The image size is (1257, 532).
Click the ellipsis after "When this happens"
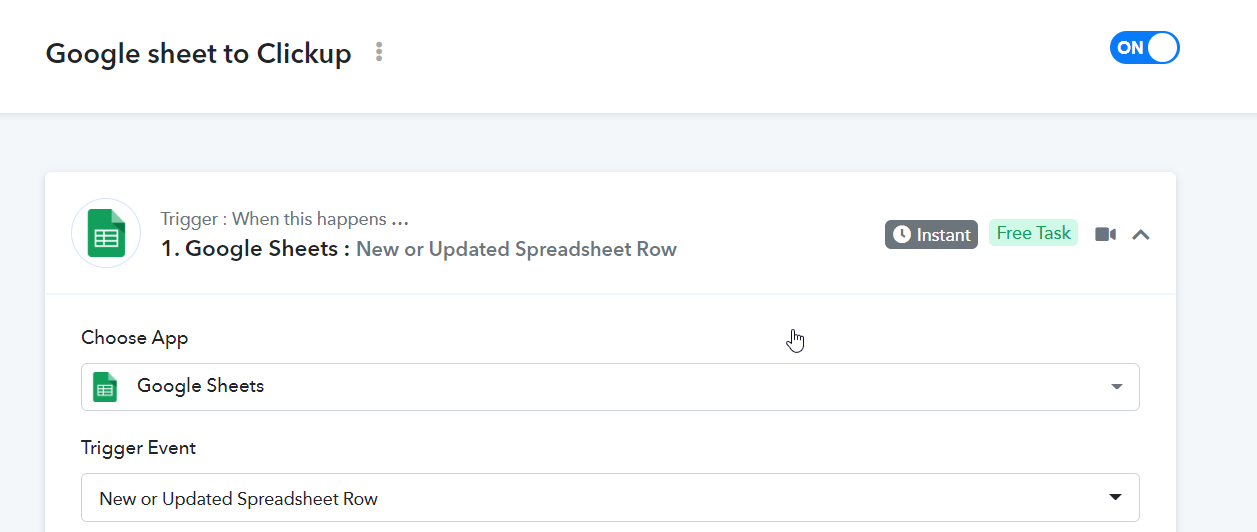coord(400,219)
